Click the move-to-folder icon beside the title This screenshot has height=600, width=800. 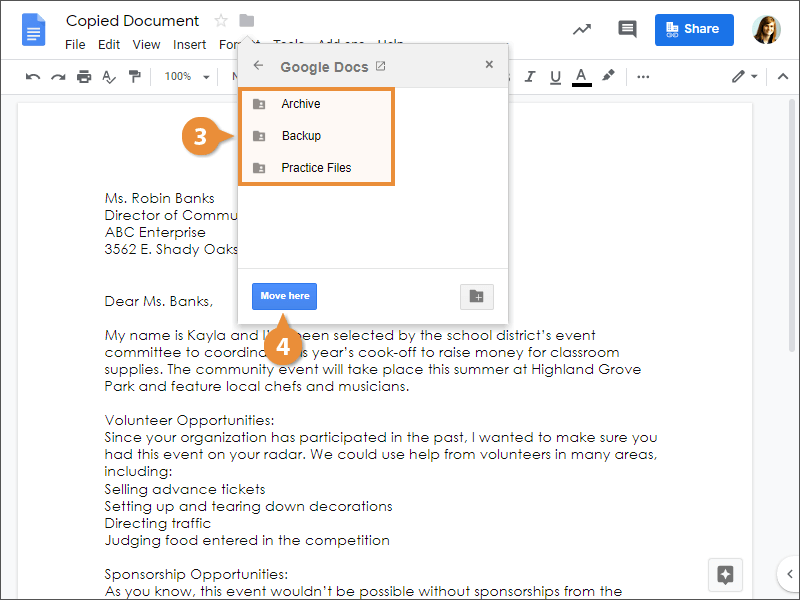click(246, 20)
